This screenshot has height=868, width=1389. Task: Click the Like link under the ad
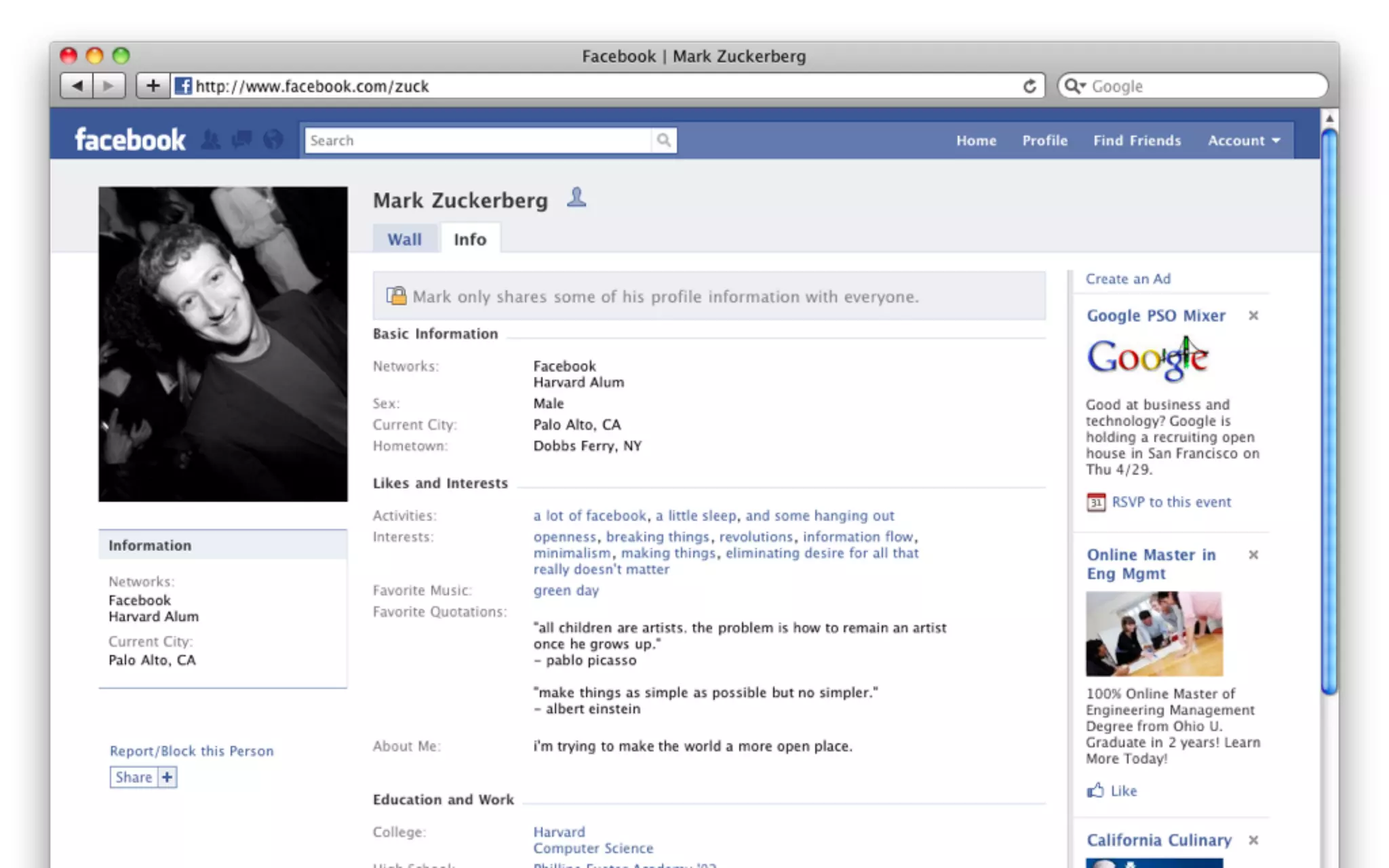pos(1124,791)
